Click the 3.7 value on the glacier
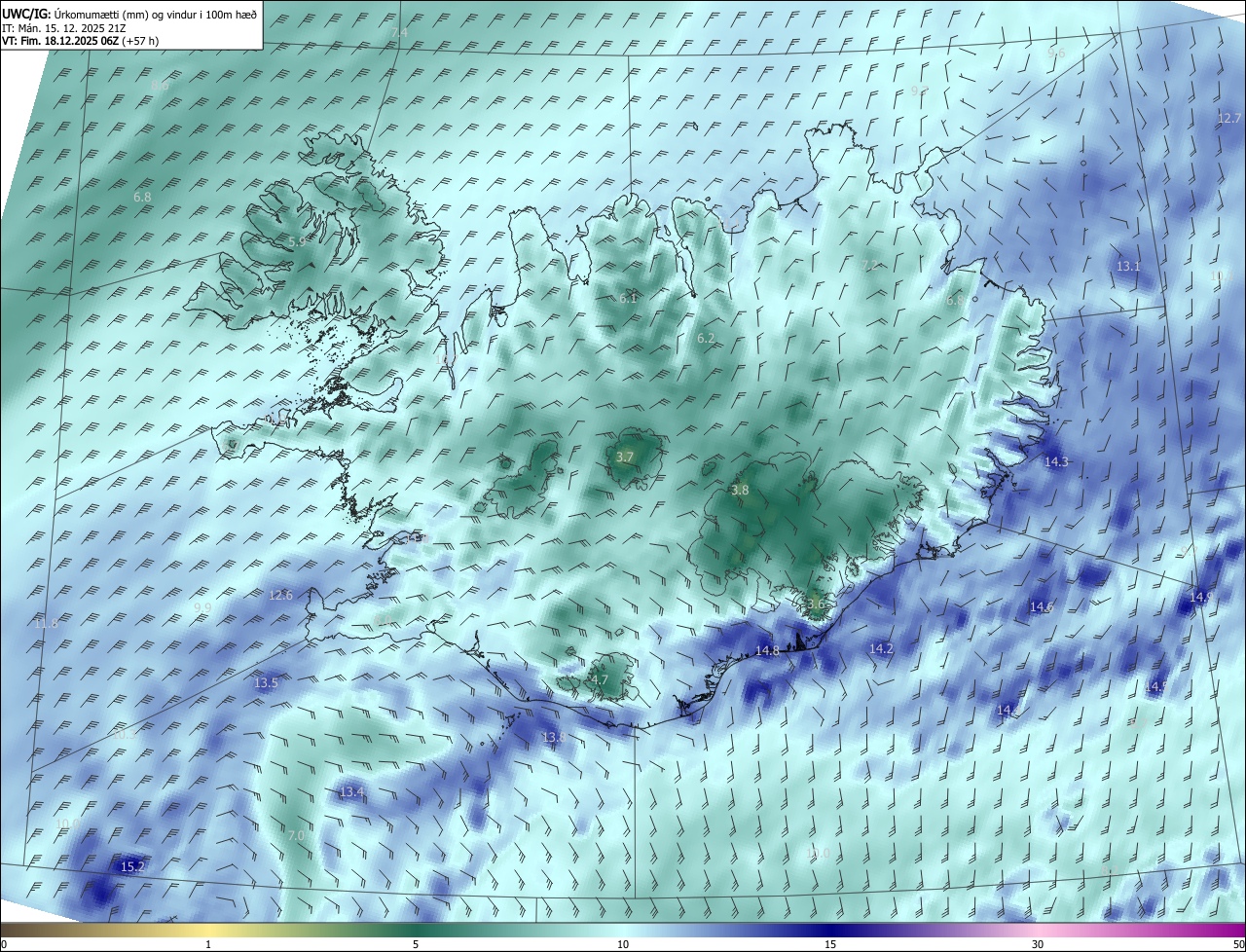 click(625, 457)
